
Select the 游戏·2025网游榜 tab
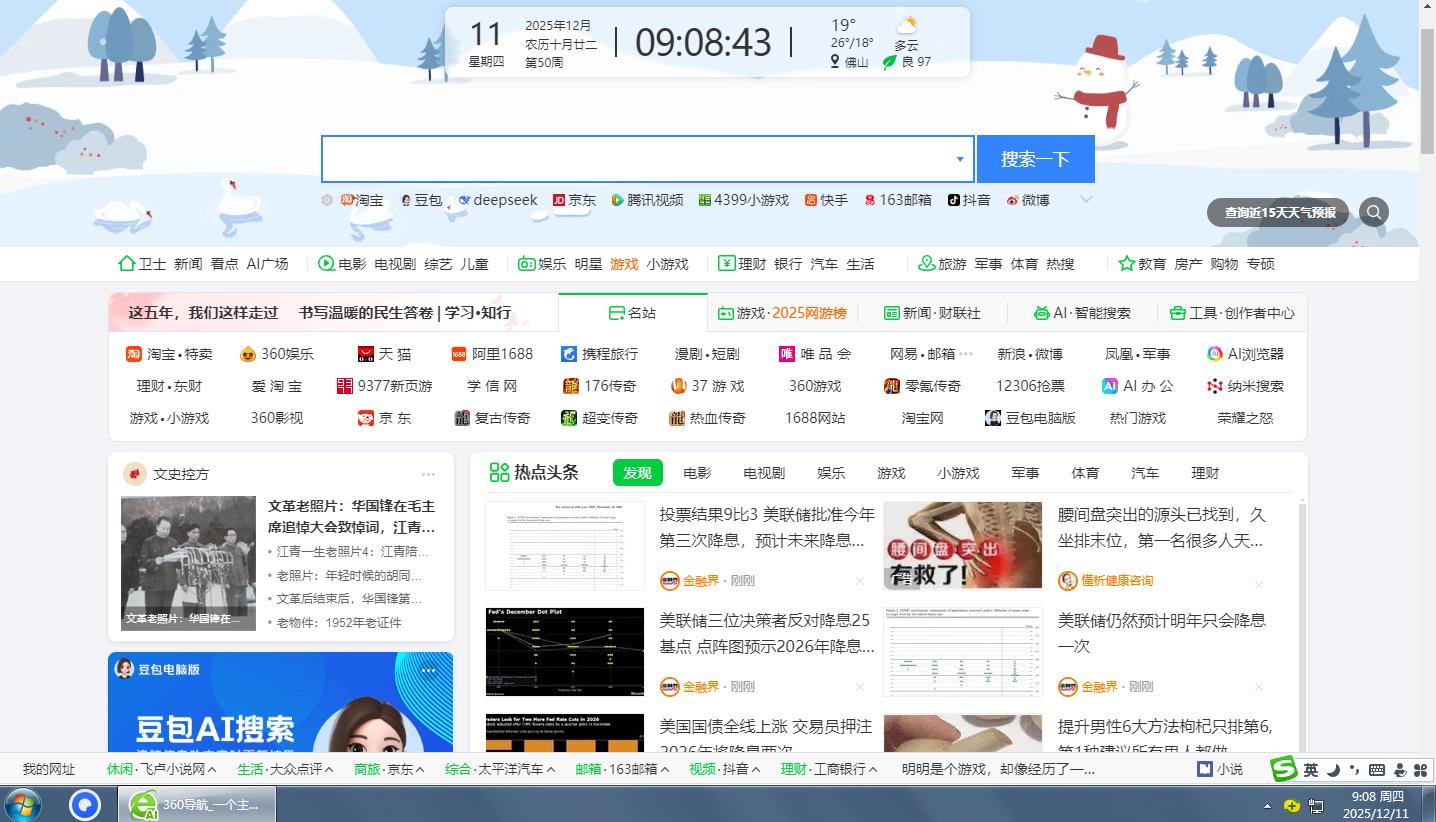pos(782,313)
